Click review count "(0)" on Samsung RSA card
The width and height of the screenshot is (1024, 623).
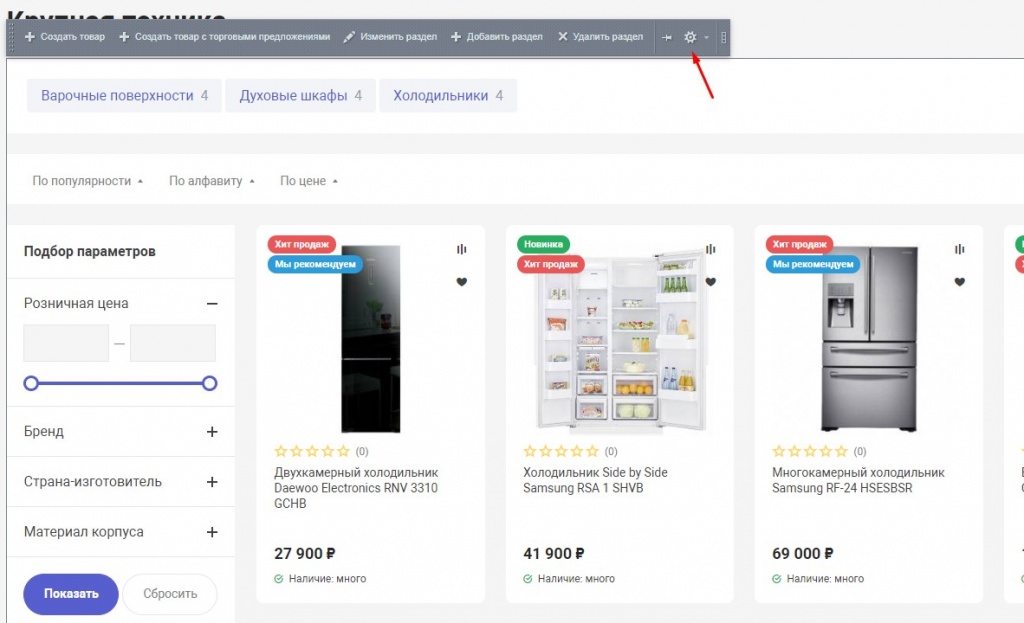611,451
